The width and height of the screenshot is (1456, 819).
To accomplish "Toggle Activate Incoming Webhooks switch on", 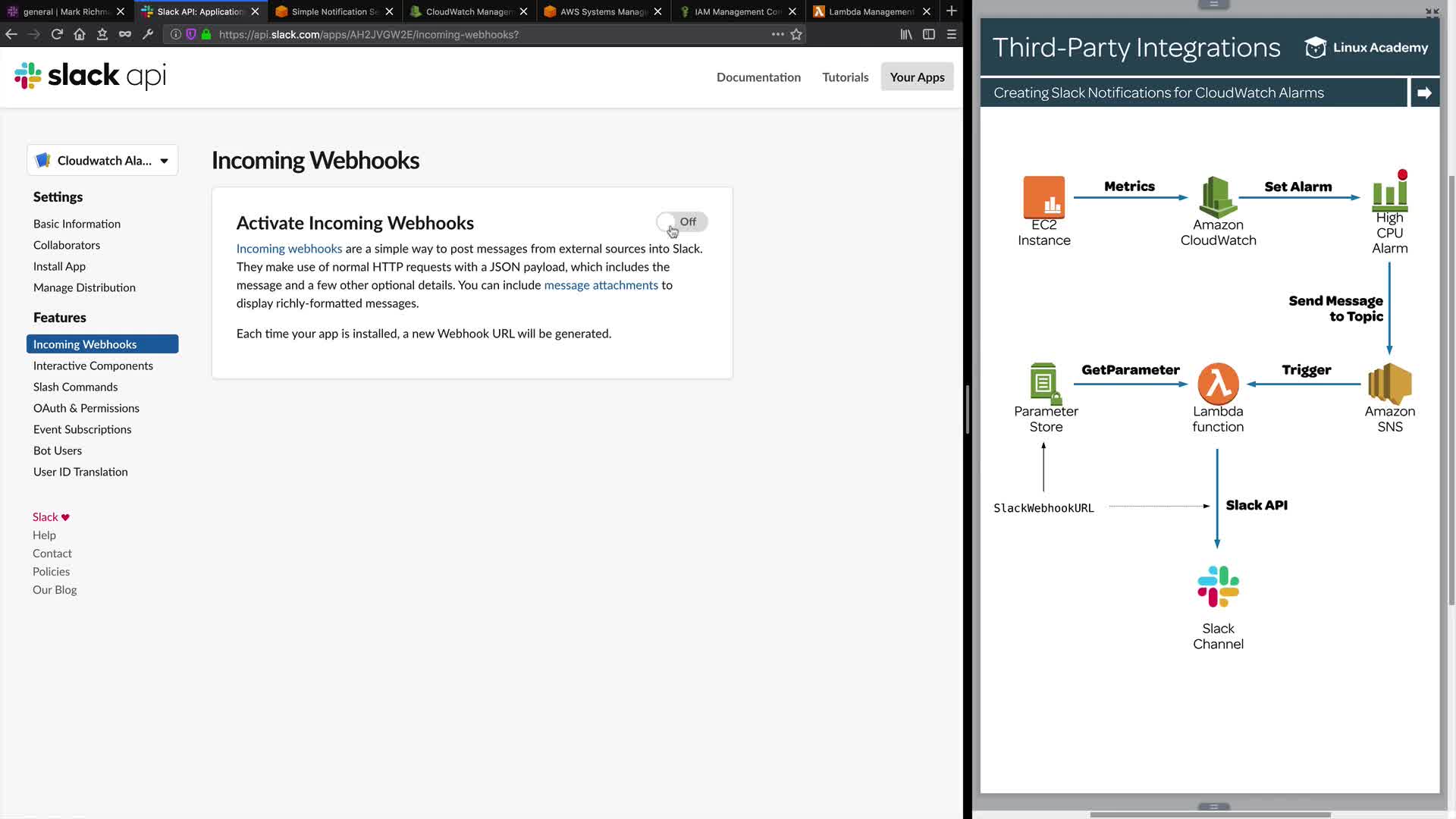I will click(x=681, y=221).
